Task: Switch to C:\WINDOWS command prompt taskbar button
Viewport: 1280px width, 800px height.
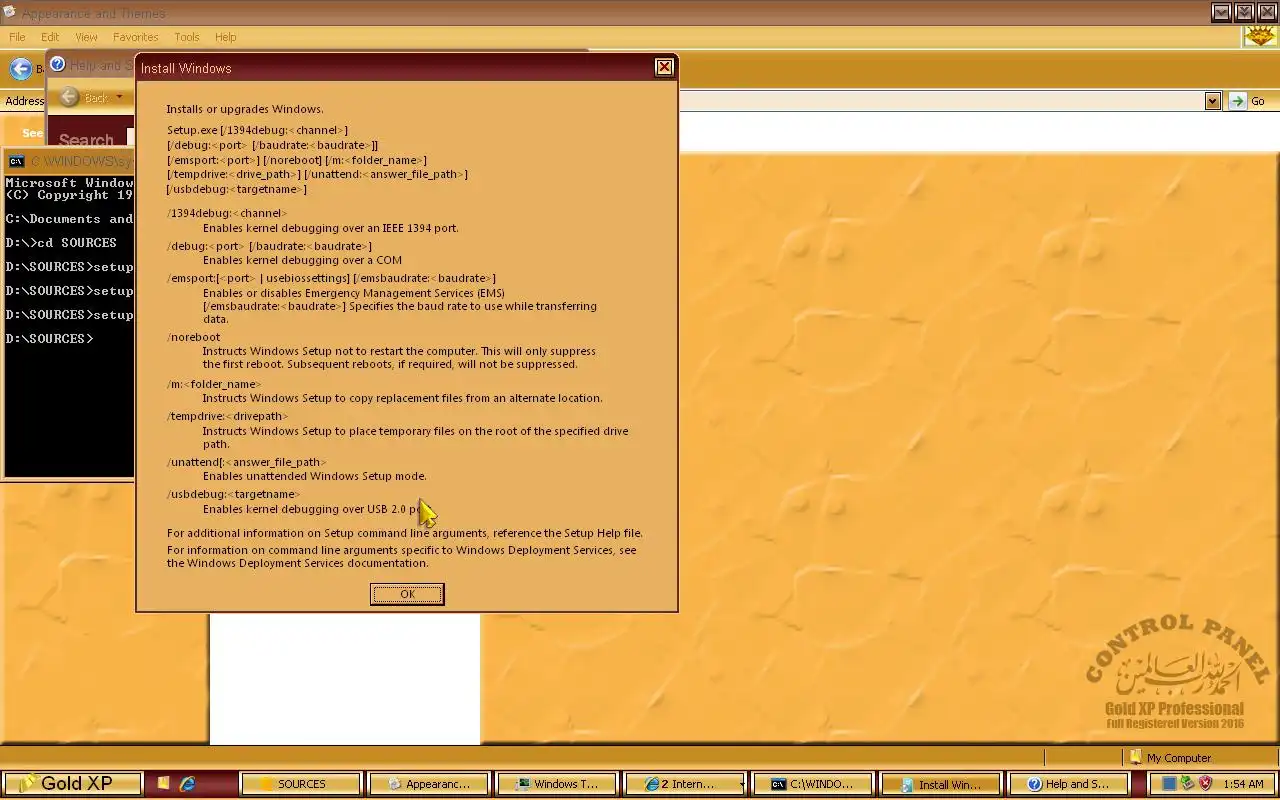Action: [812, 784]
